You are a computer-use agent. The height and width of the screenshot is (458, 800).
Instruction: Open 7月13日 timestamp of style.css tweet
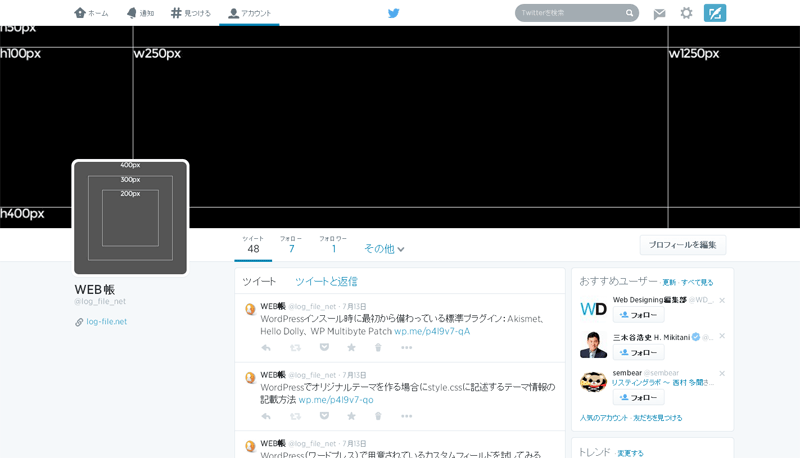coord(354,375)
